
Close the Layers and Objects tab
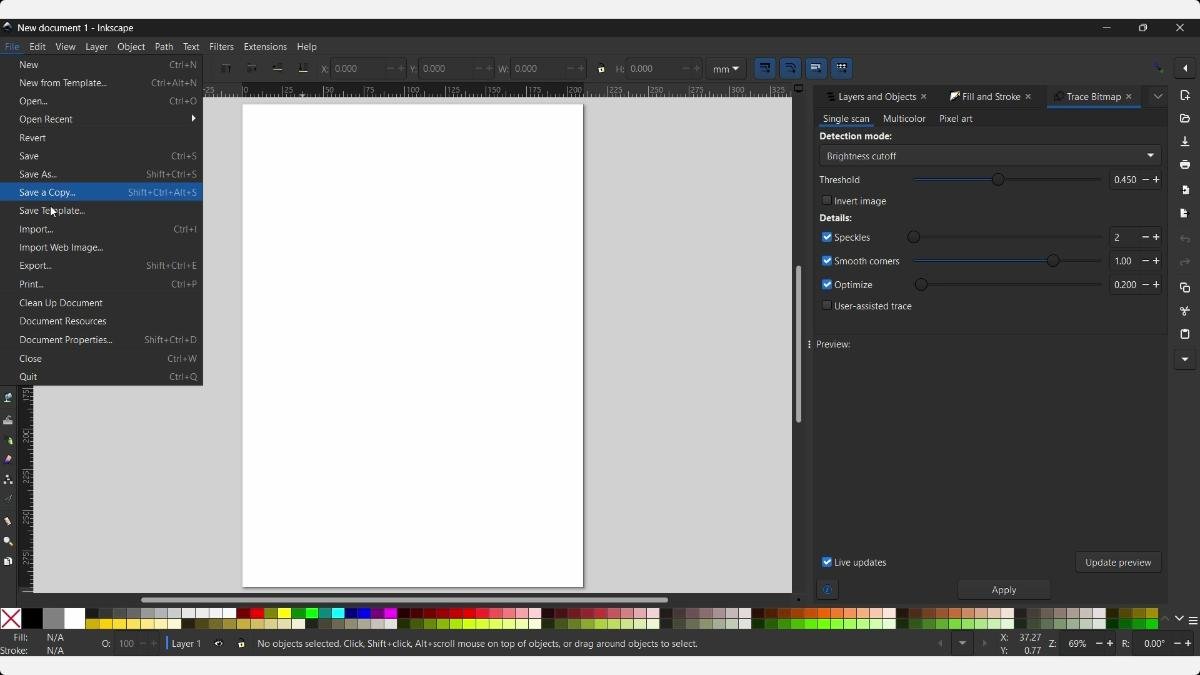(x=924, y=97)
